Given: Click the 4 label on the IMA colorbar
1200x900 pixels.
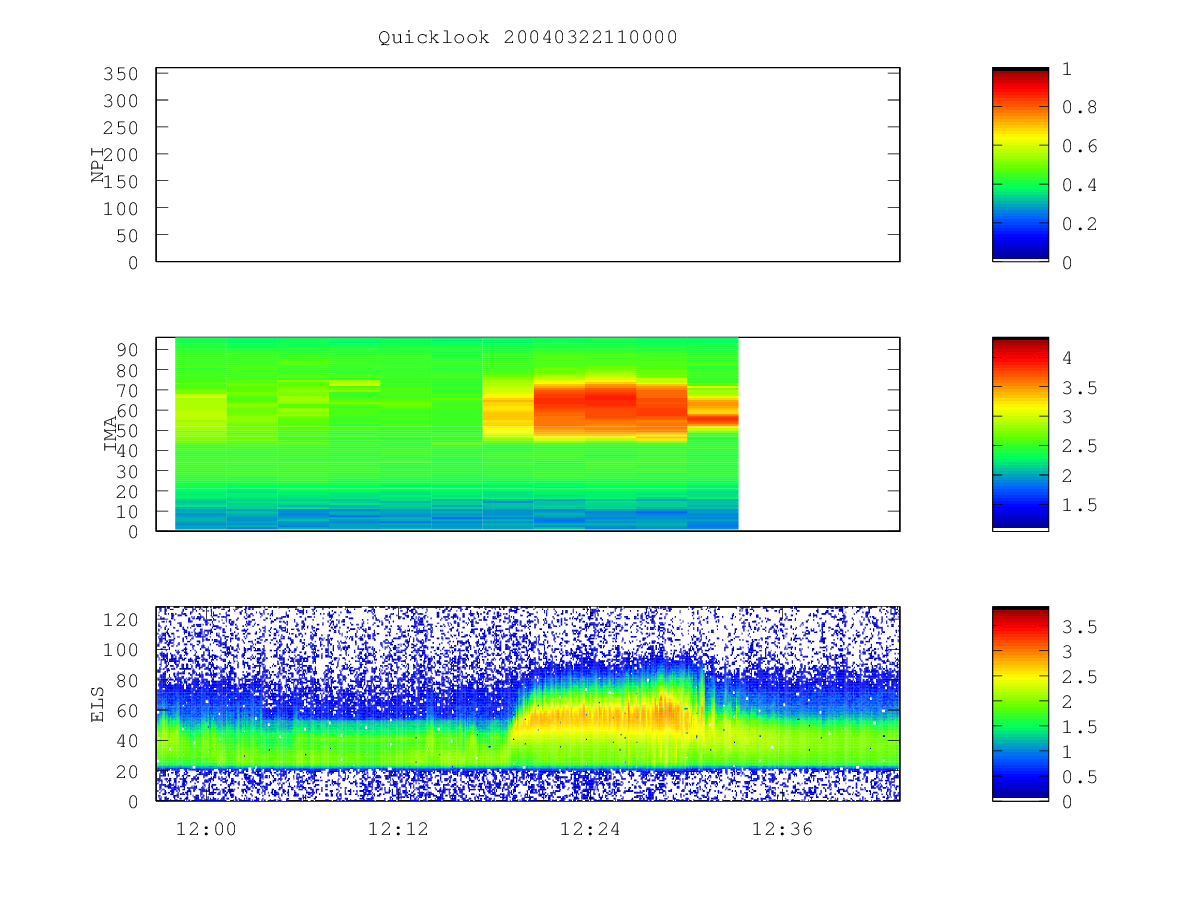Looking at the screenshot, I should (x=1067, y=358).
